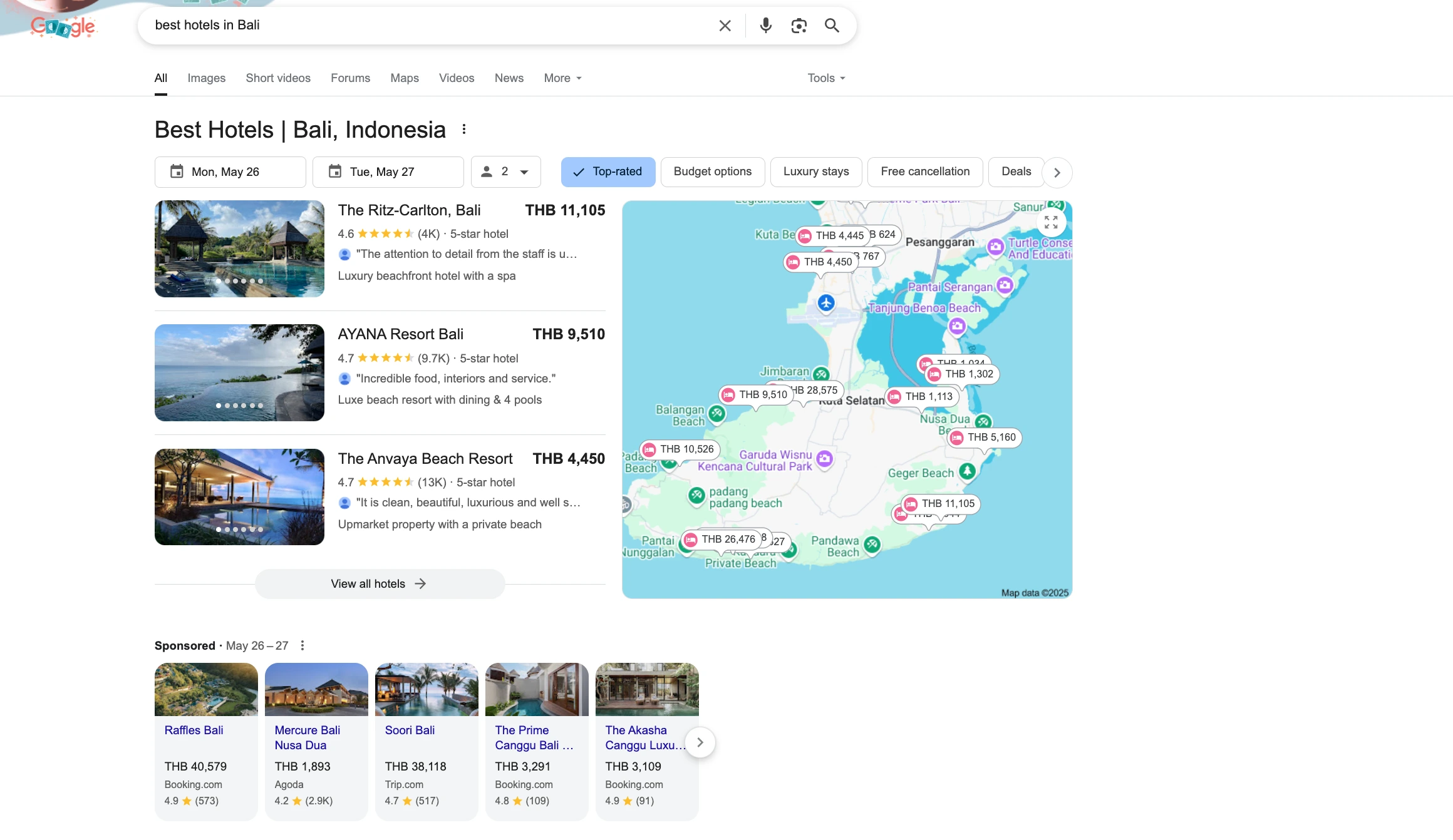Open the AYANA Resort Bali listing
The image size is (1453, 840).
coord(401,334)
